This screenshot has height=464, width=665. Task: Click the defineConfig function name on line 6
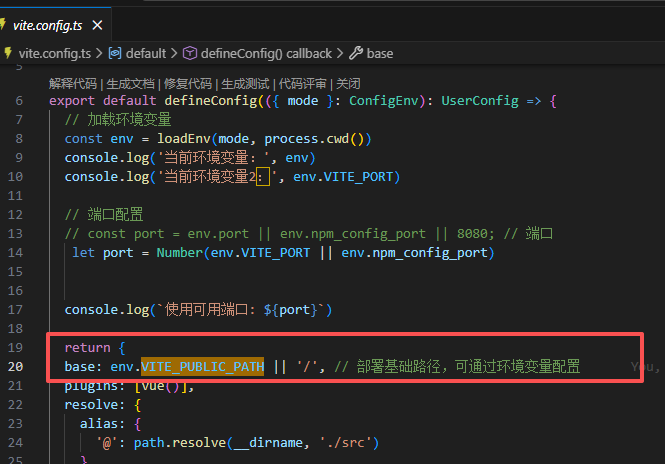211,101
